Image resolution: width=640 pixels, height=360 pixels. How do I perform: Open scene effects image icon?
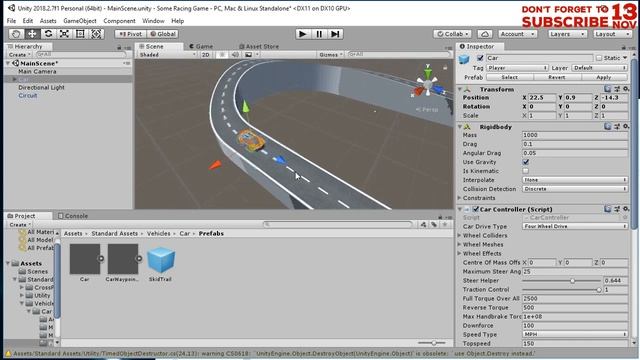[x=248, y=54]
